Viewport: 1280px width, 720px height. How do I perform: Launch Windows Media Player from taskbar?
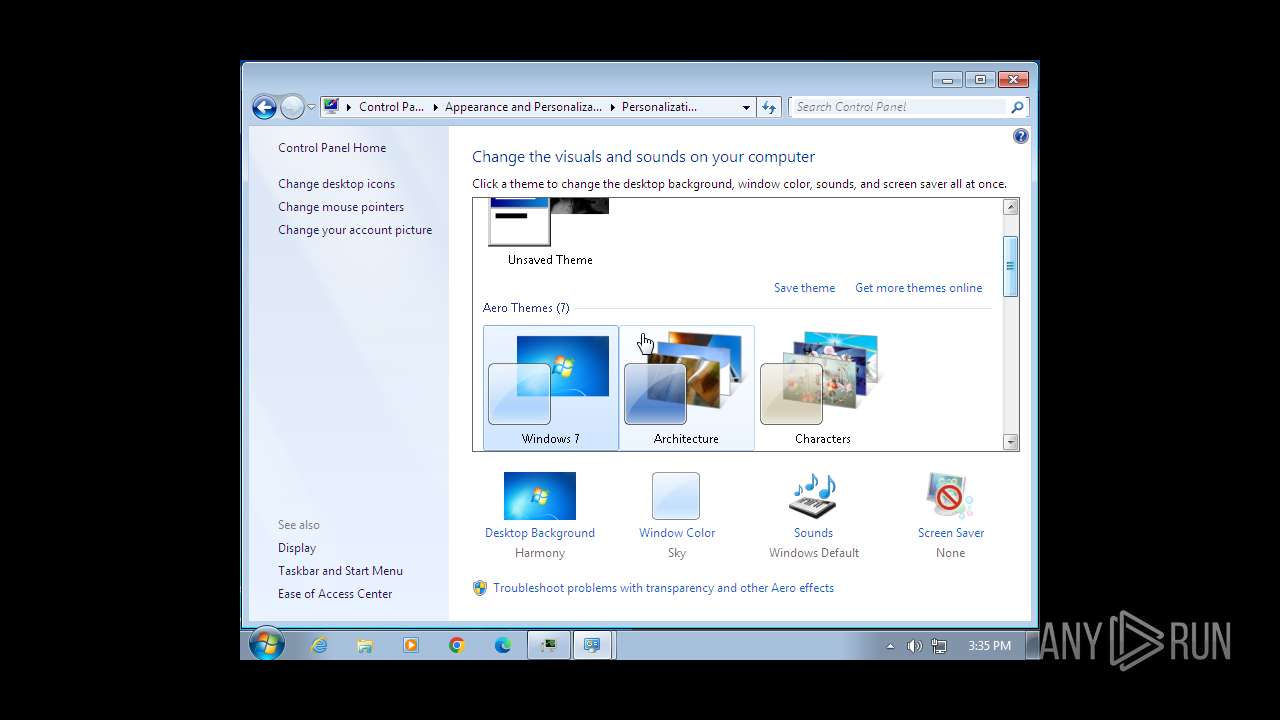tap(411, 646)
